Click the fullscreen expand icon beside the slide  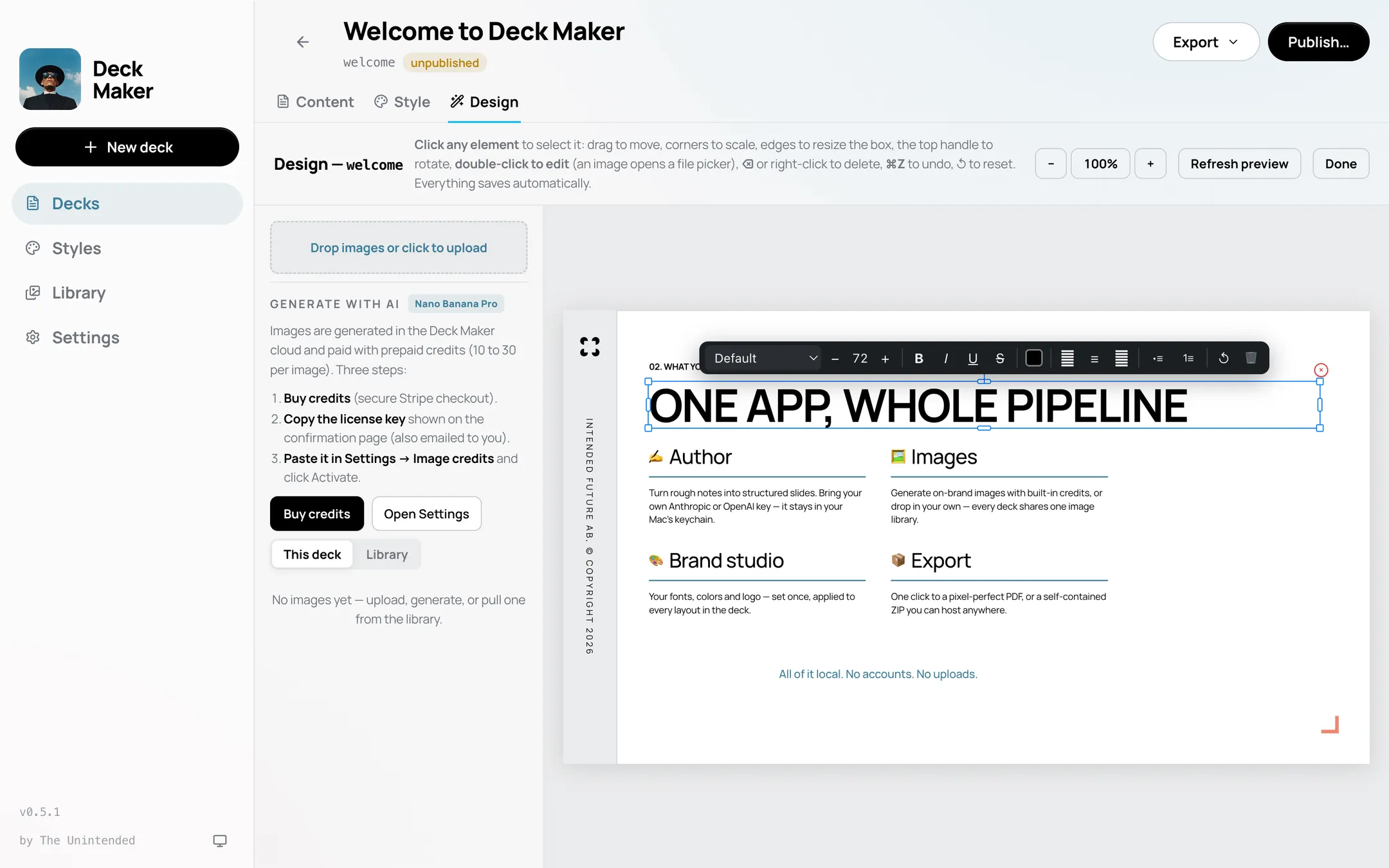coord(590,347)
